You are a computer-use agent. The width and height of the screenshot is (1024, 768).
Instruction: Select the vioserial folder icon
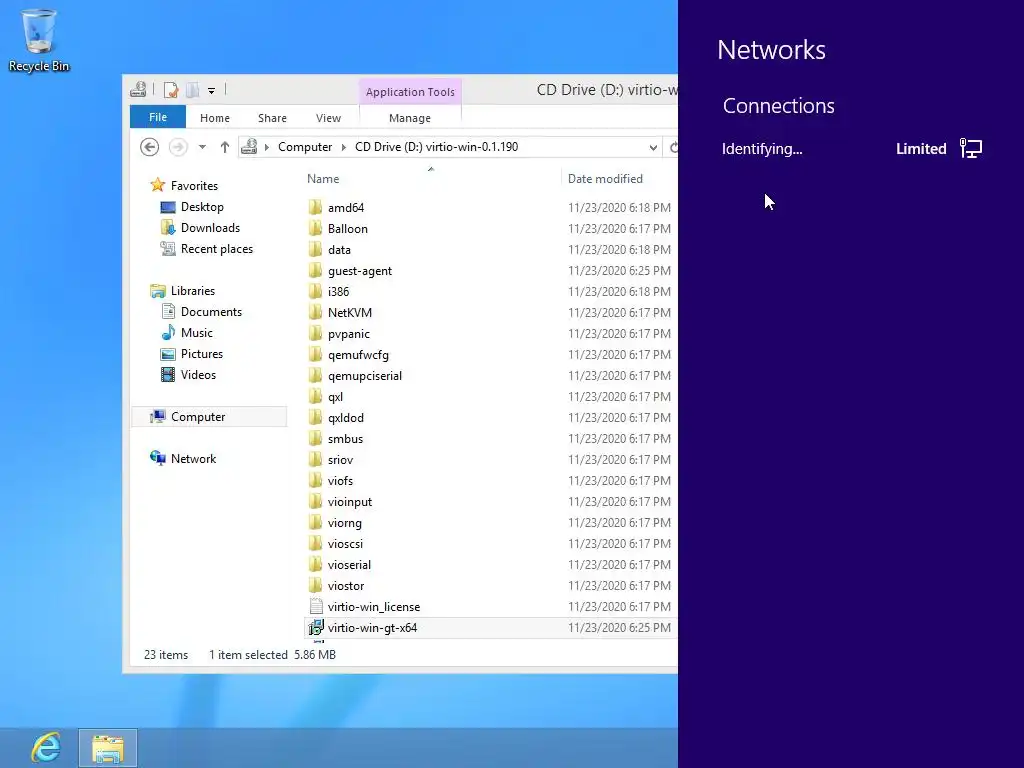(x=315, y=564)
